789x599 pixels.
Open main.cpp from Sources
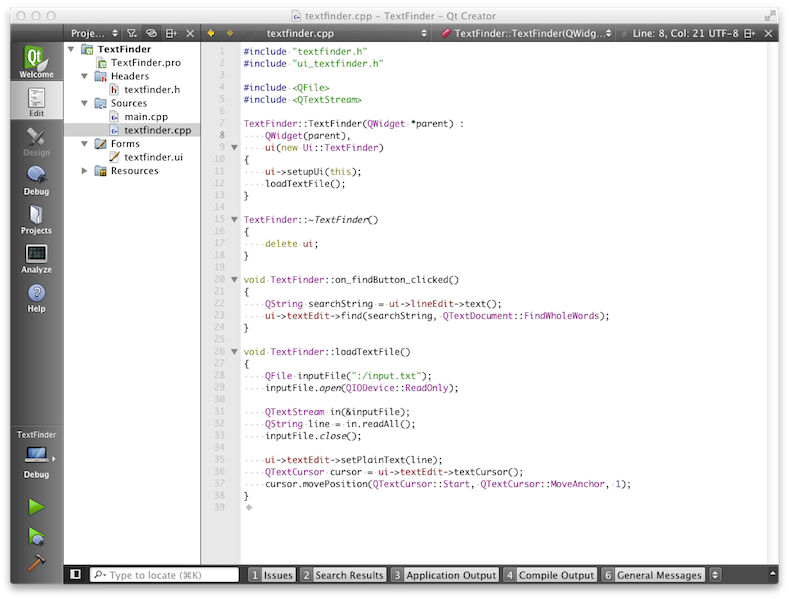click(x=146, y=117)
